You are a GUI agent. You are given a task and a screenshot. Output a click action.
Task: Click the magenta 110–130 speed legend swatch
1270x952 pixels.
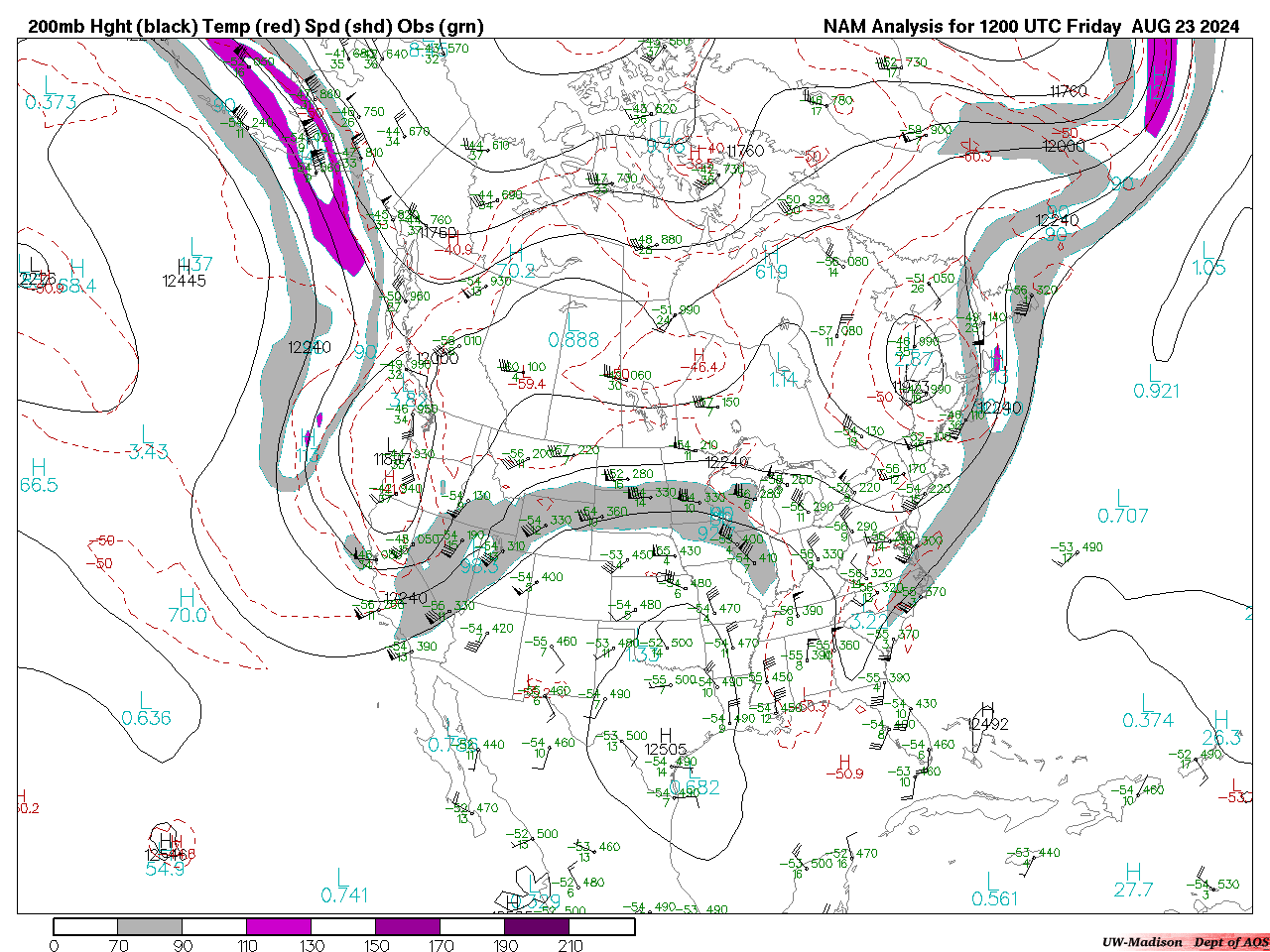(x=280, y=927)
